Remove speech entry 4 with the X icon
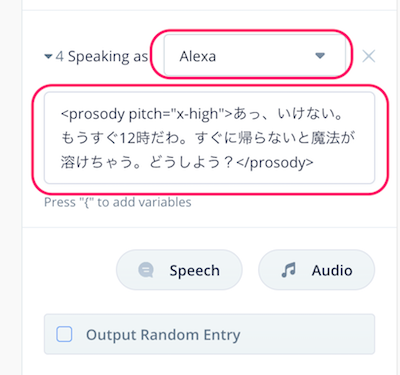This screenshot has height=375, width=400. pyautogui.click(x=369, y=56)
